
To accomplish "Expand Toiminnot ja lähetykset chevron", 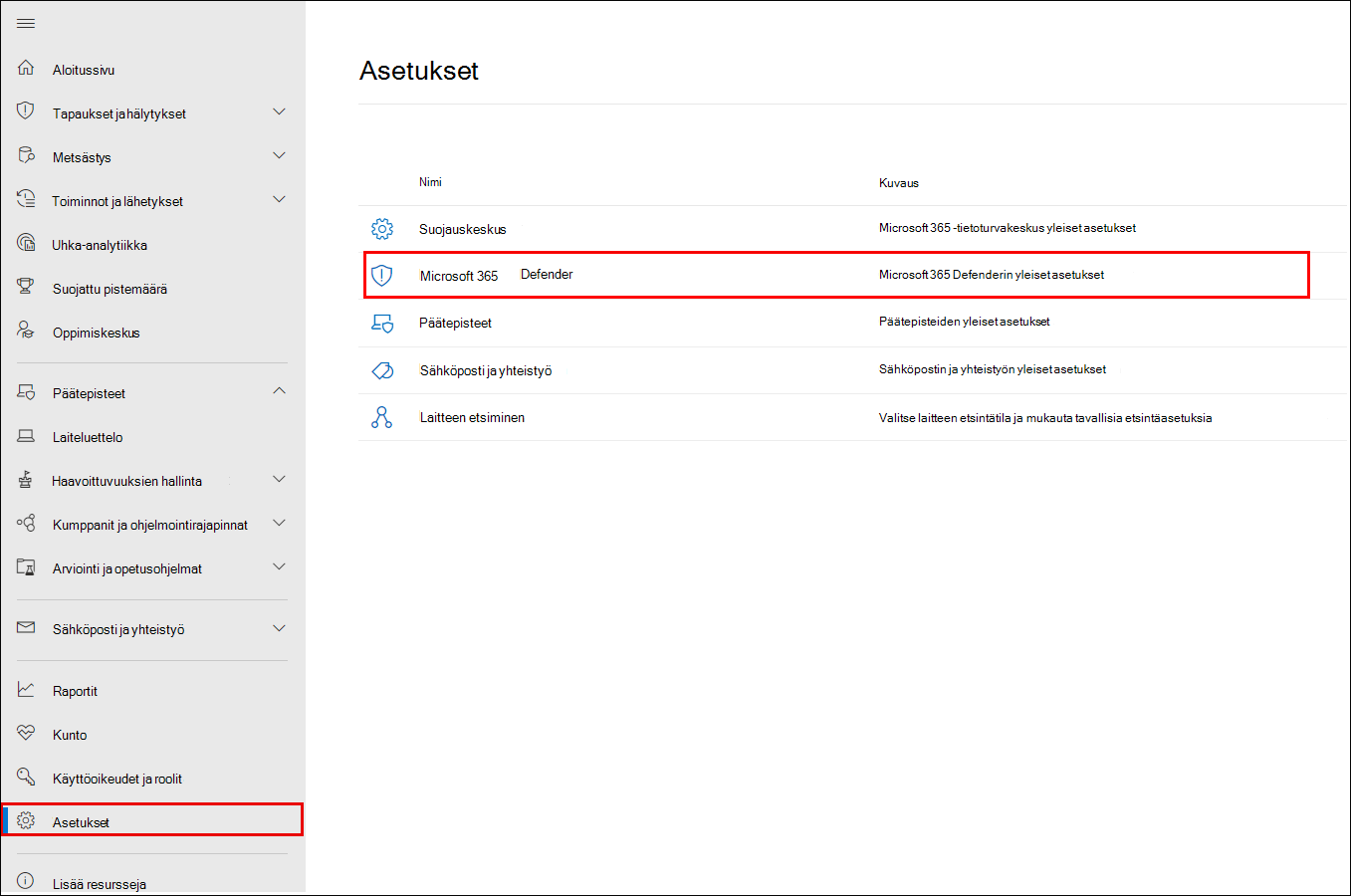I will coord(279,199).
